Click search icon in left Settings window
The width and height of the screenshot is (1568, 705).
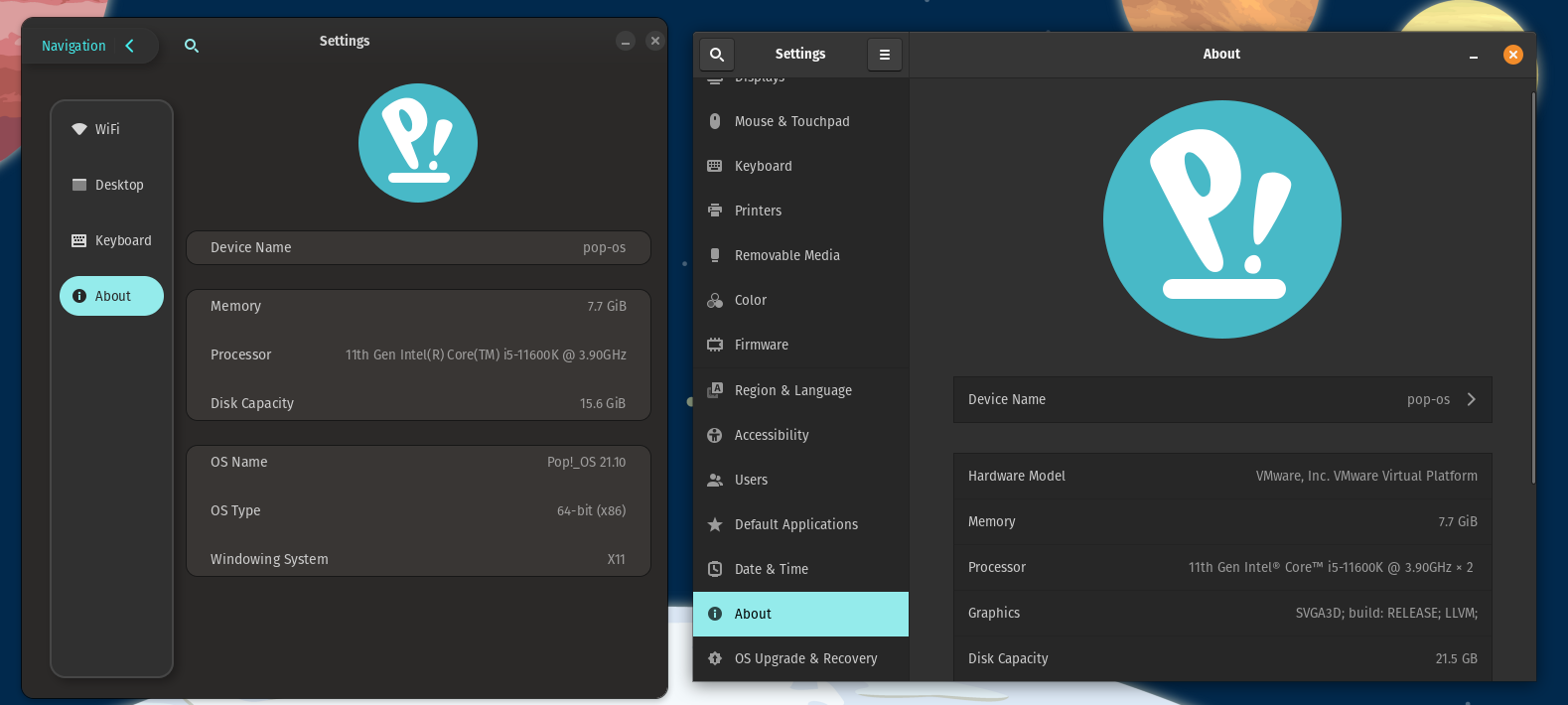[192, 46]
